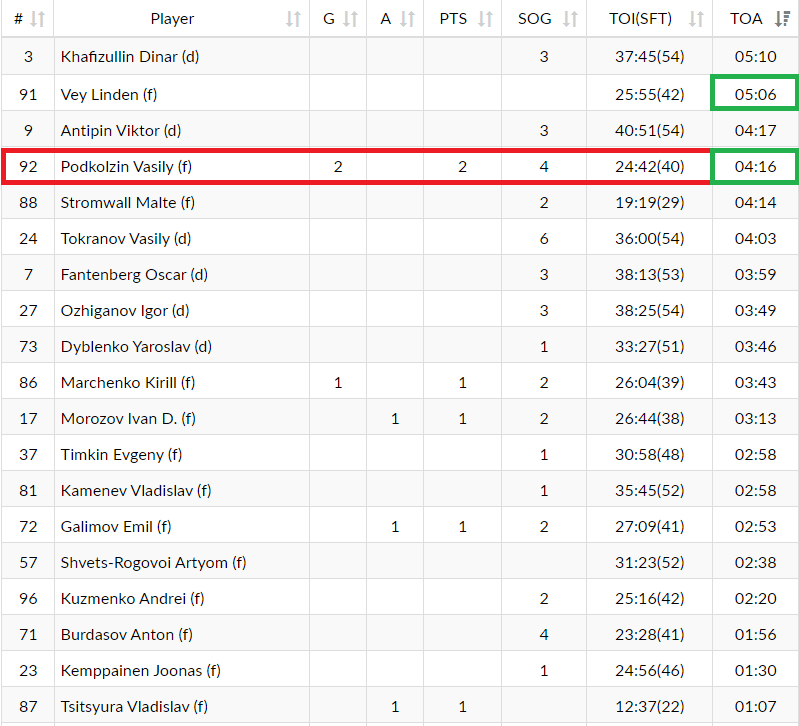Image resolution: width=799 pixels, height=726 pixels.
Task: Open Vey Linden player entry
Action: click(108, 95)
